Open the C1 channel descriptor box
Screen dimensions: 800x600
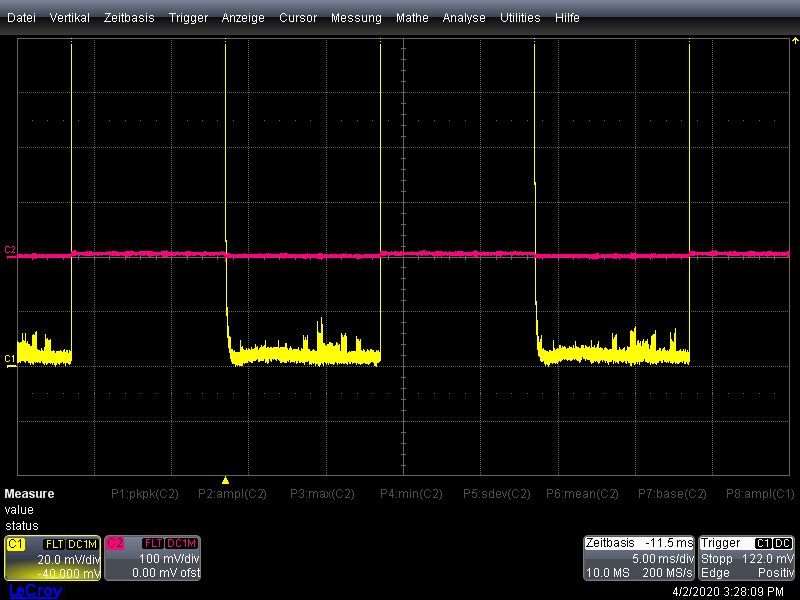52,559
